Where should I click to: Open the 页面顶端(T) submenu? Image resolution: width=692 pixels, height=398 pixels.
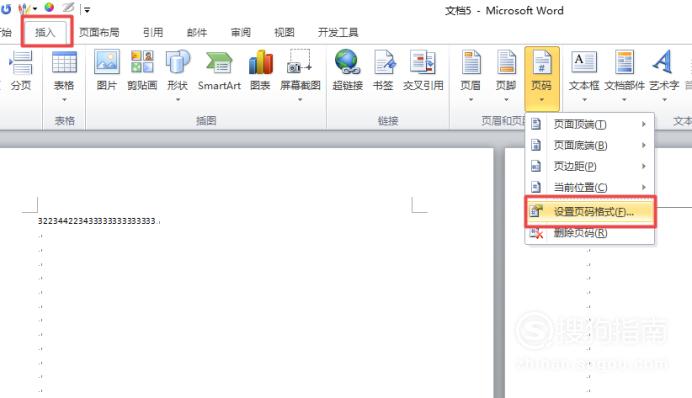click(x=590, y=124)
